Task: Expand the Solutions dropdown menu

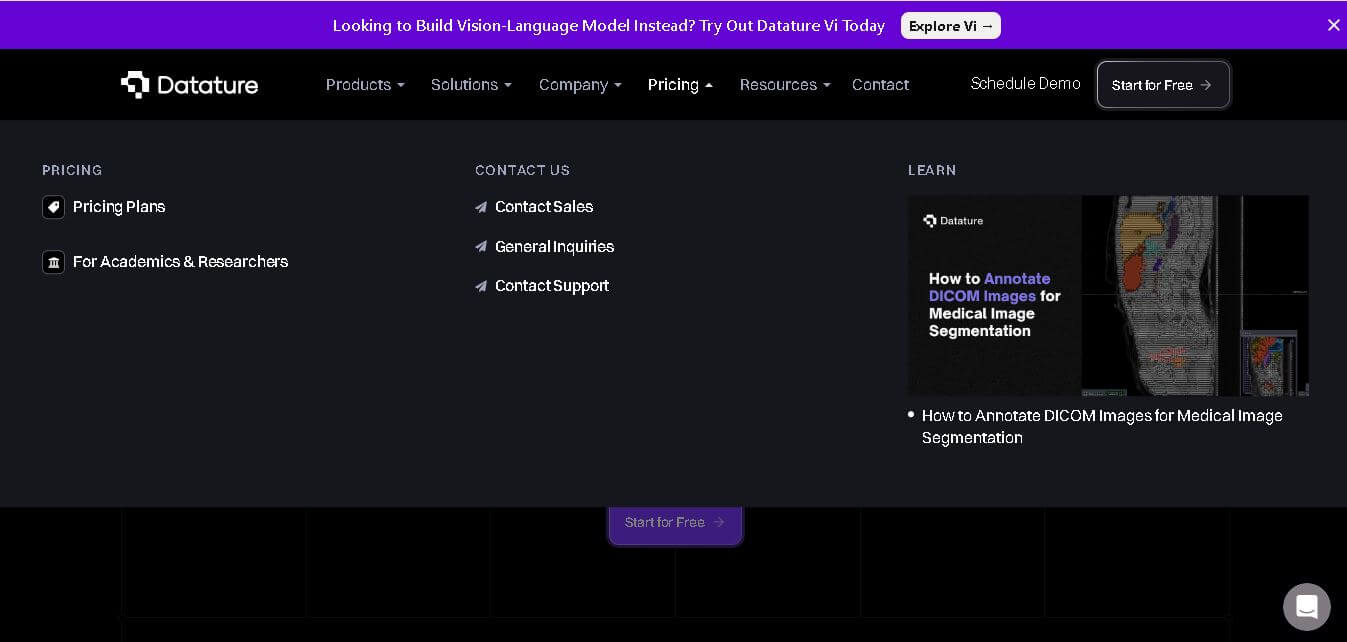Action: [x=471, y=85]
